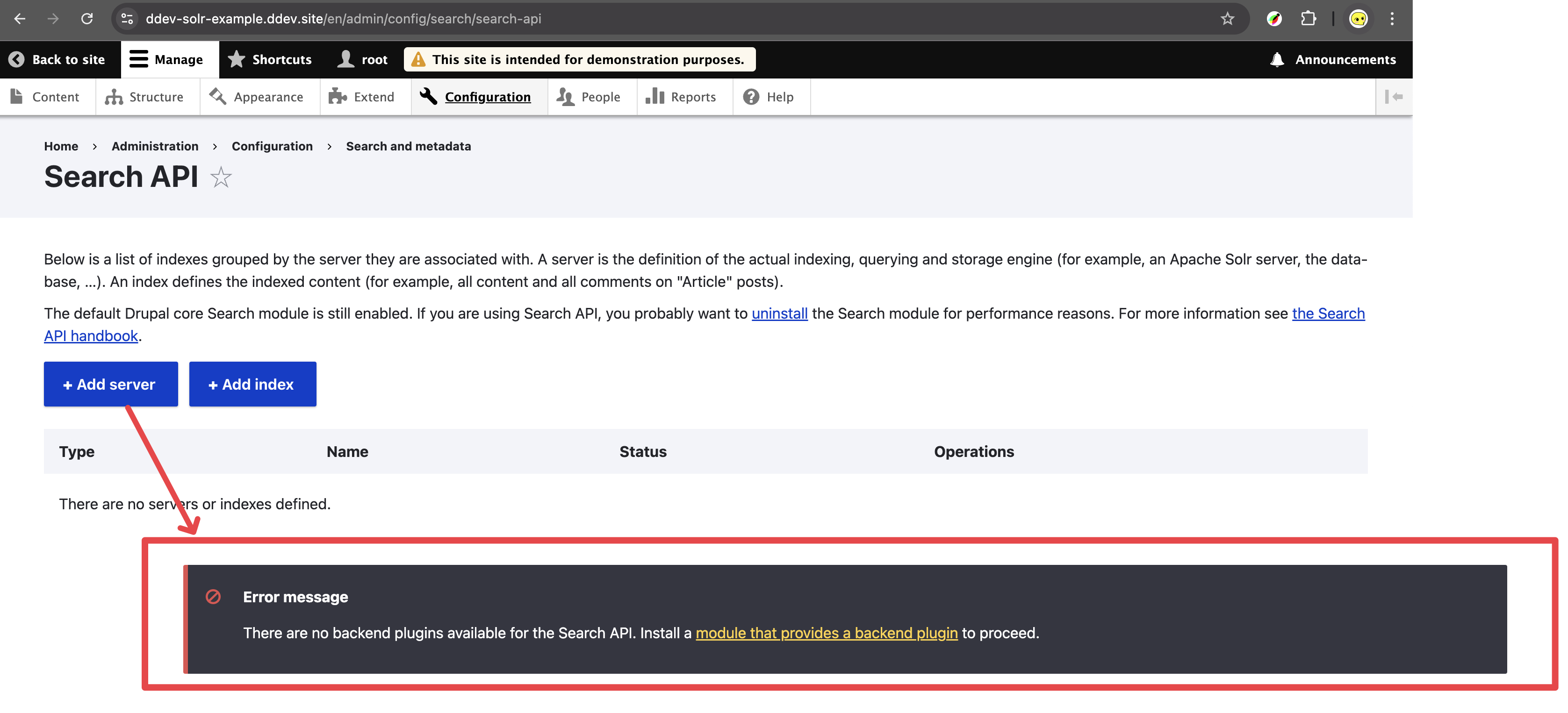This screenshot has width=1568, height=713.
Task: Expand the root user menu
Action: click(363, 60)
